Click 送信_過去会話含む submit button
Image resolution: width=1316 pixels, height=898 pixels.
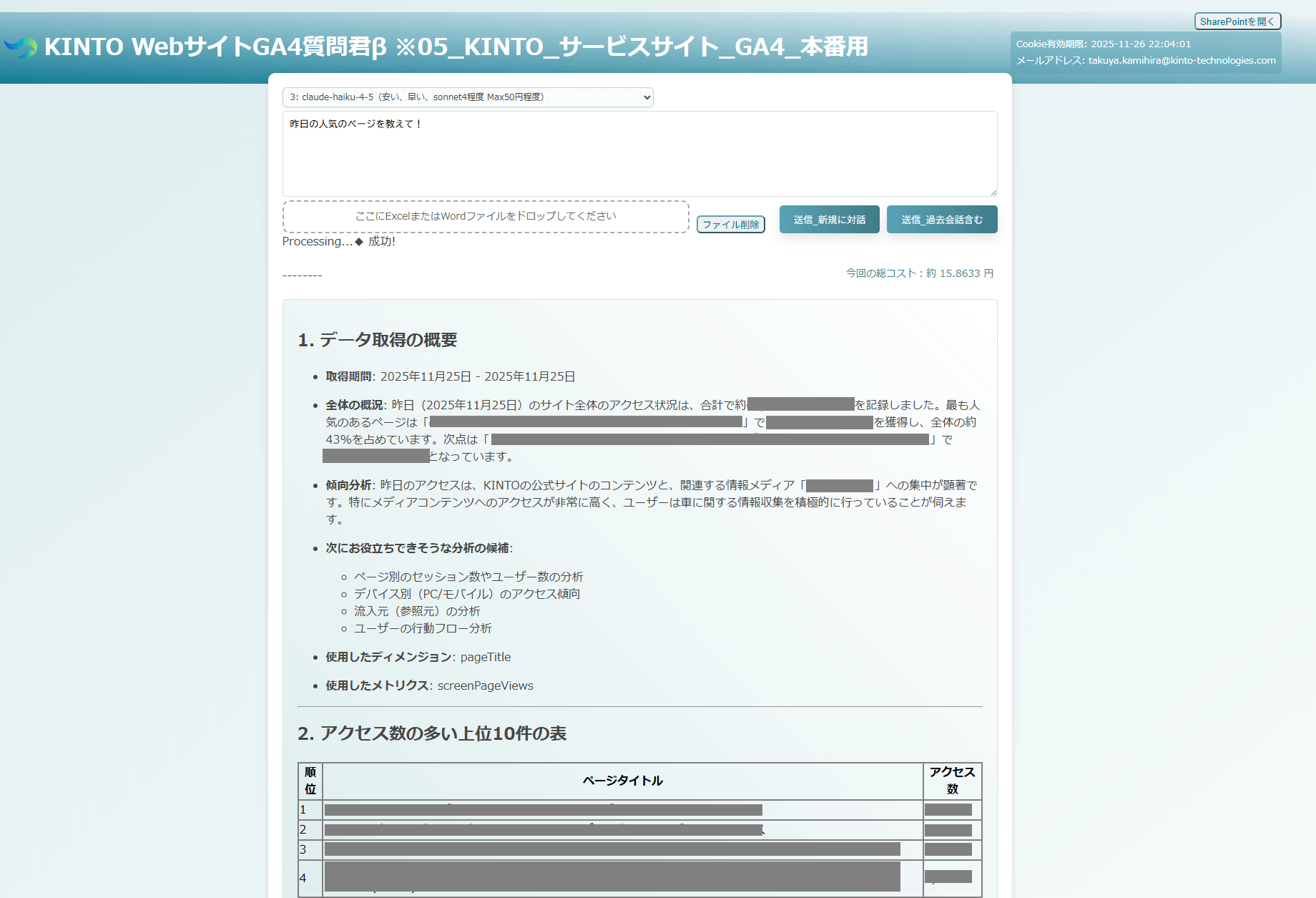click(x=941, y=220)
